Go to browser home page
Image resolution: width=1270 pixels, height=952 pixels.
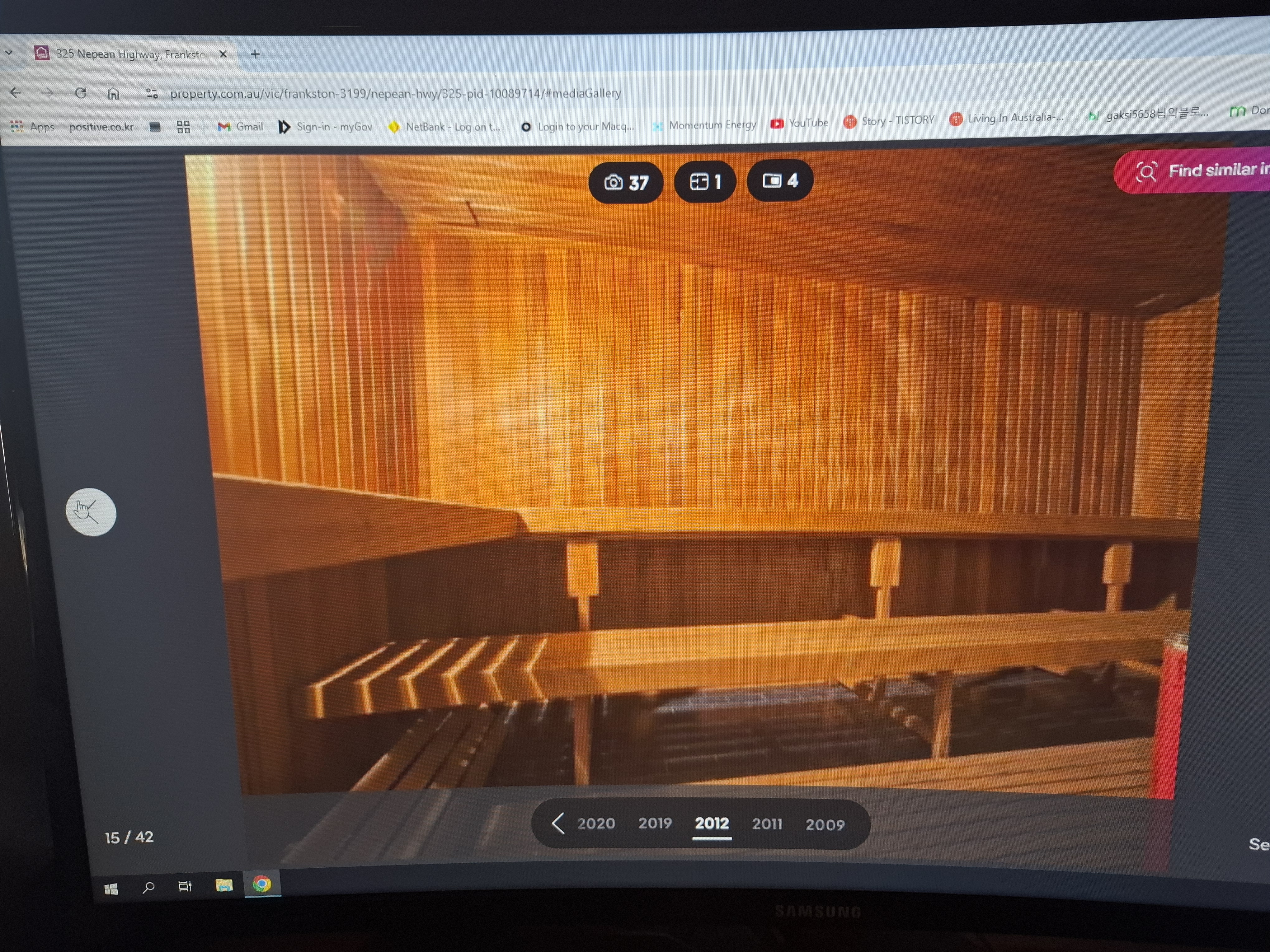tap(114, 93)
